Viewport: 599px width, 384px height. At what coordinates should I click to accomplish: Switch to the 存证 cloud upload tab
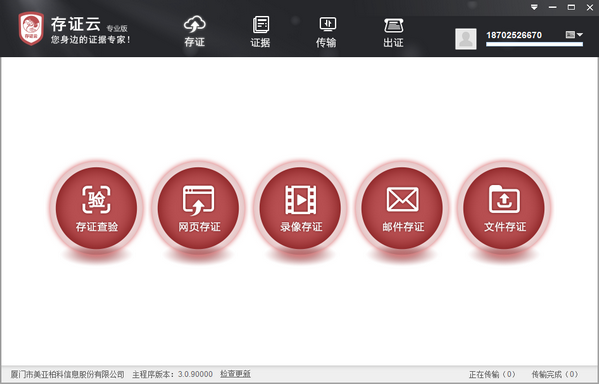point(194,32)
